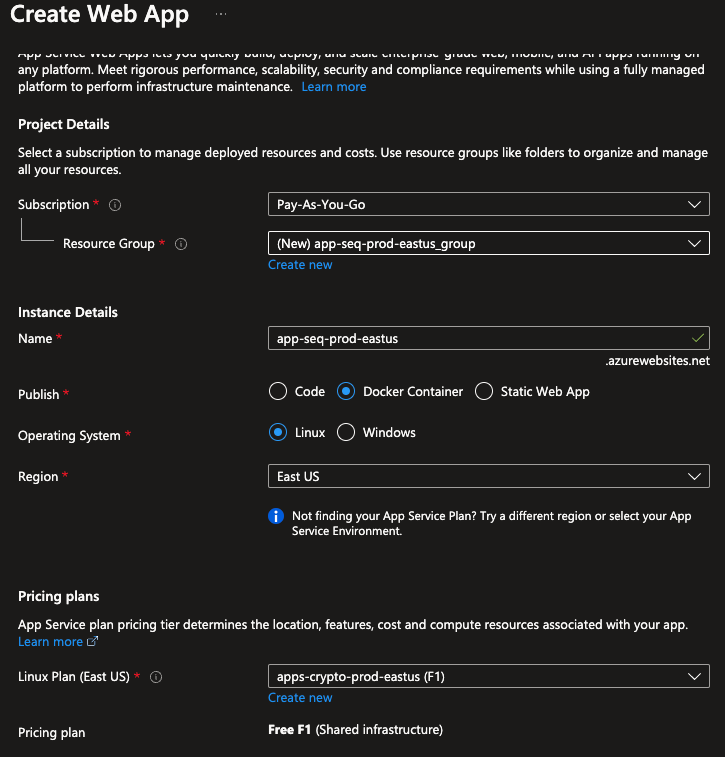725x757 pixels.
Task: Choose Windows as the operating system
Action: tap(346, 433)
